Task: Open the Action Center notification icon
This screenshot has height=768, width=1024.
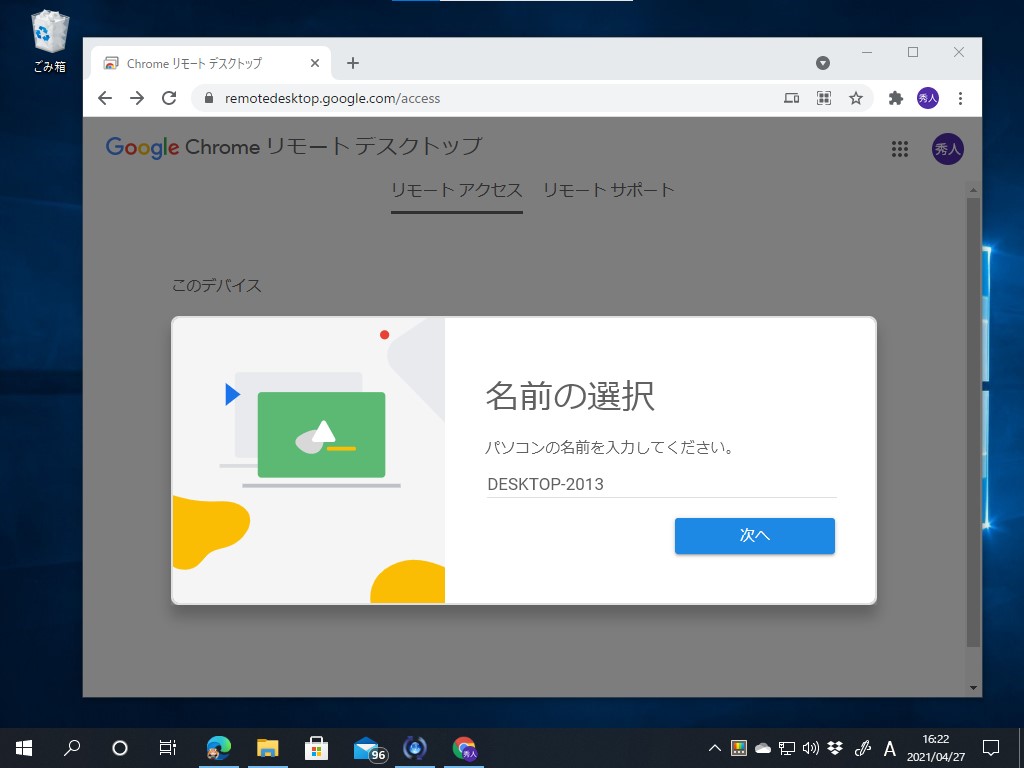Action: 990,747
